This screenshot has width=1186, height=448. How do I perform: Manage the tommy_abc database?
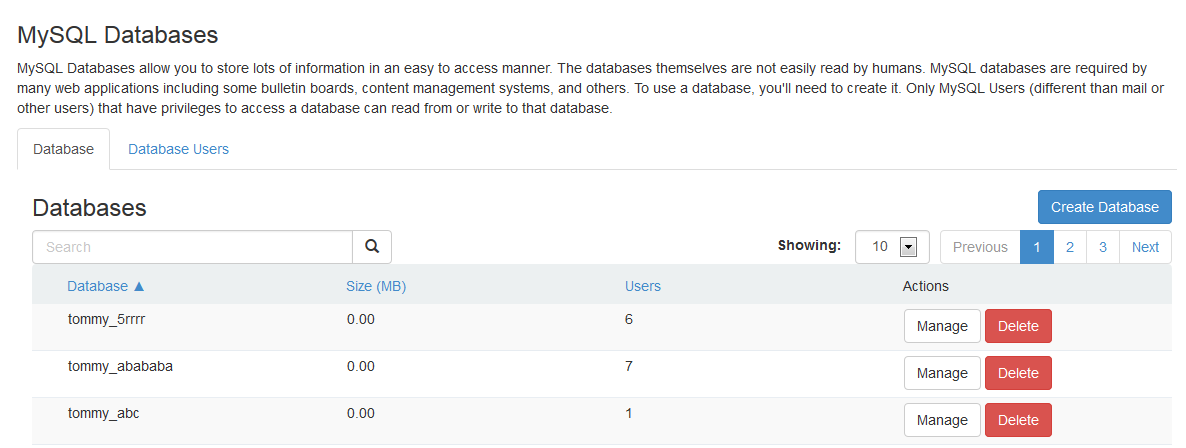click(942, 420)
